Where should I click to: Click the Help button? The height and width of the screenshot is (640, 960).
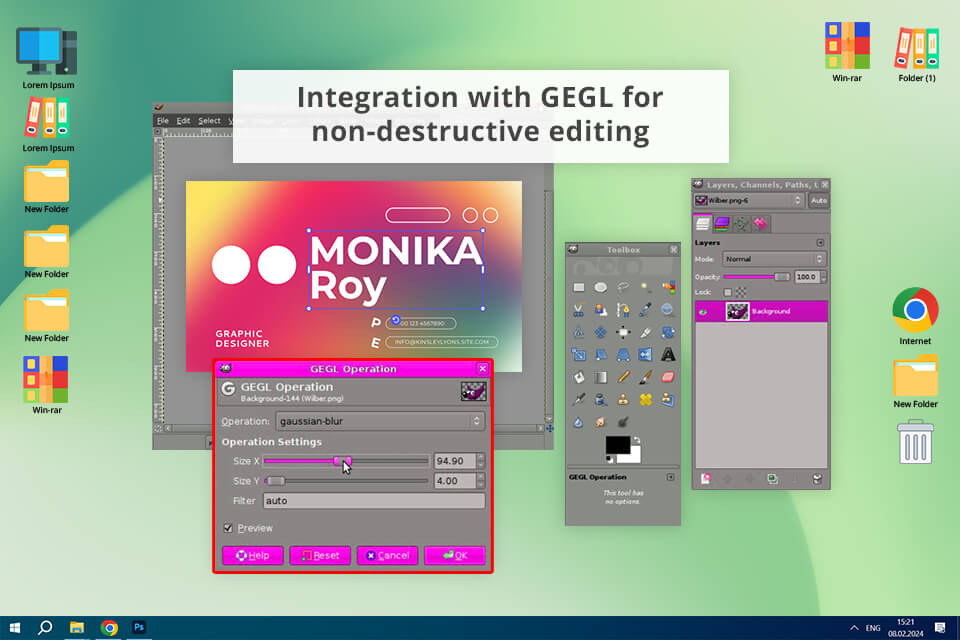[x=253, y=555]
